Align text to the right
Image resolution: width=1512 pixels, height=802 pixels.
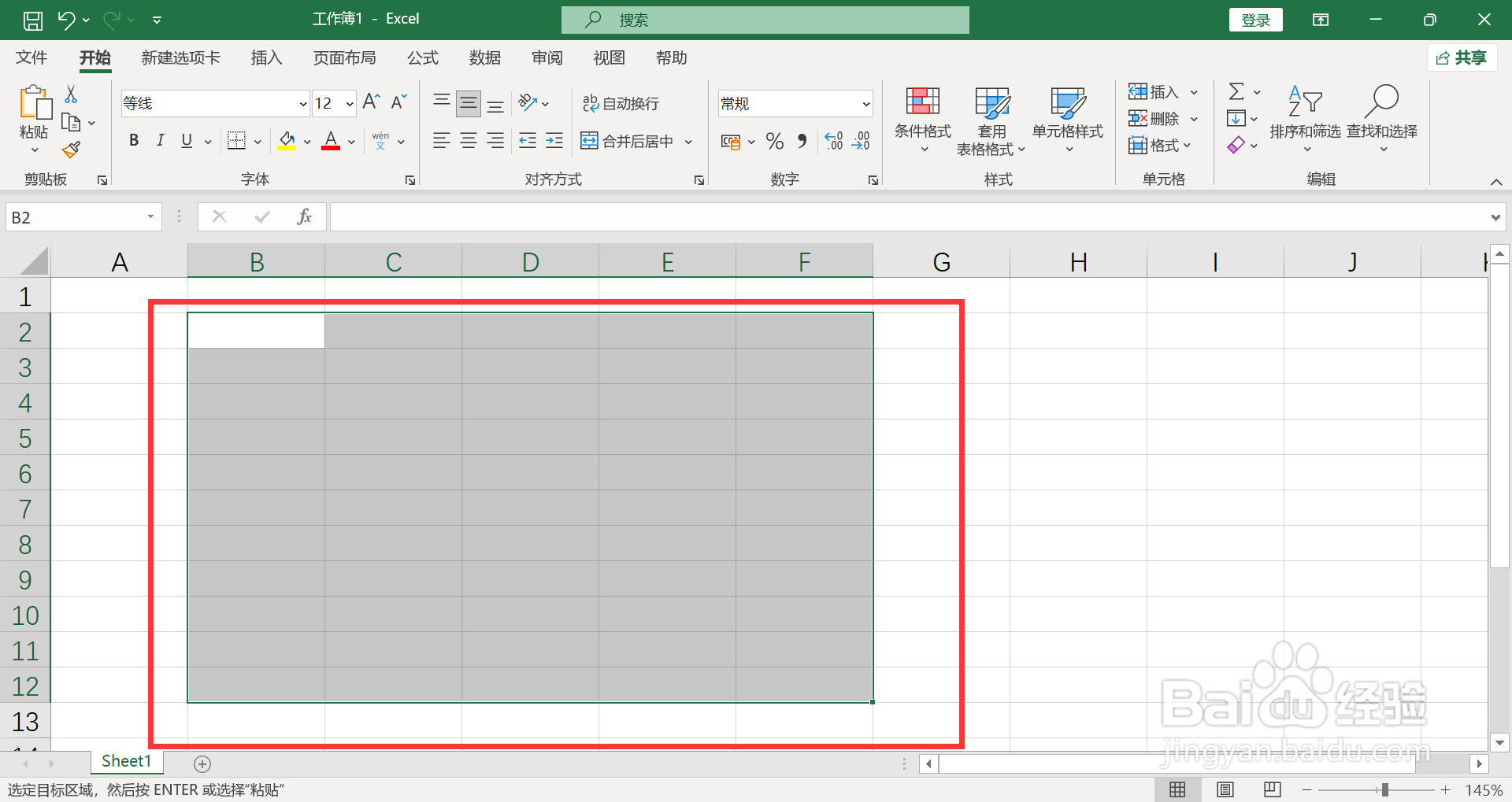click(x=495, y=141)
